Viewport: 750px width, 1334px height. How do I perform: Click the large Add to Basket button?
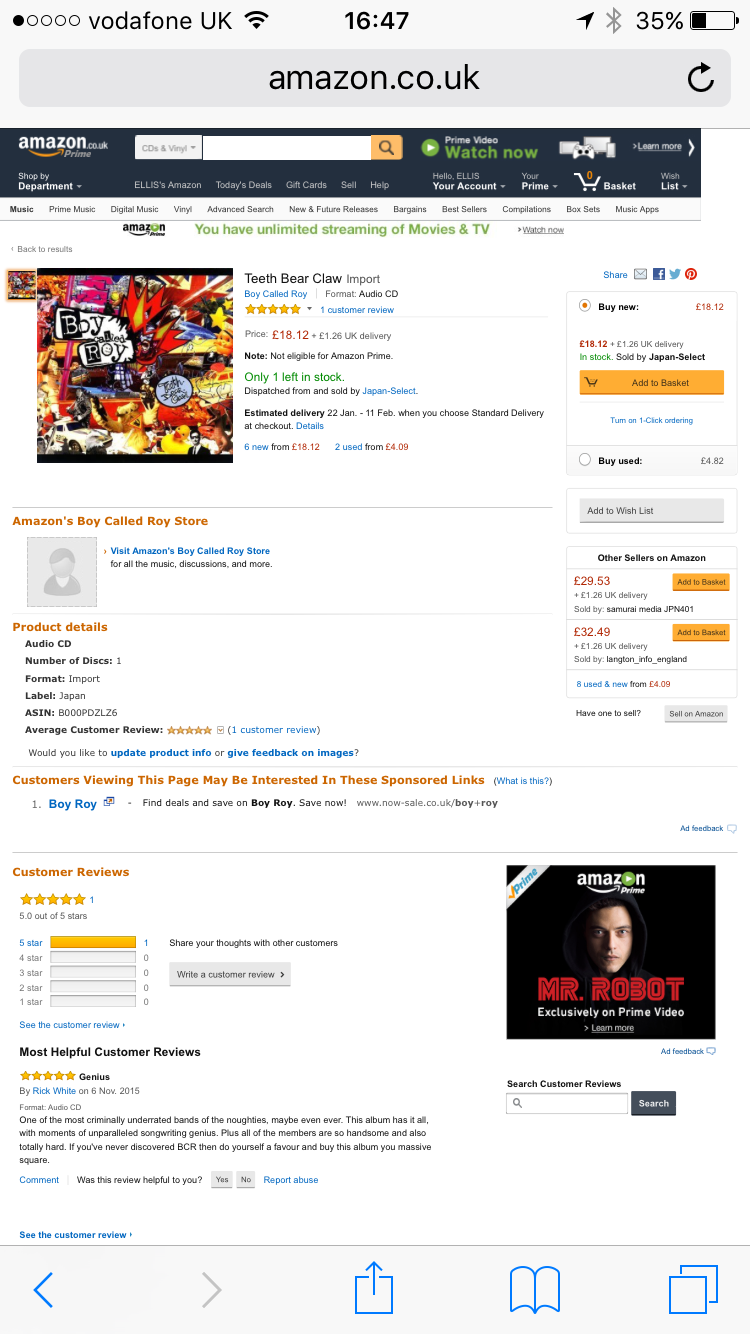click(x=651, y=382)
